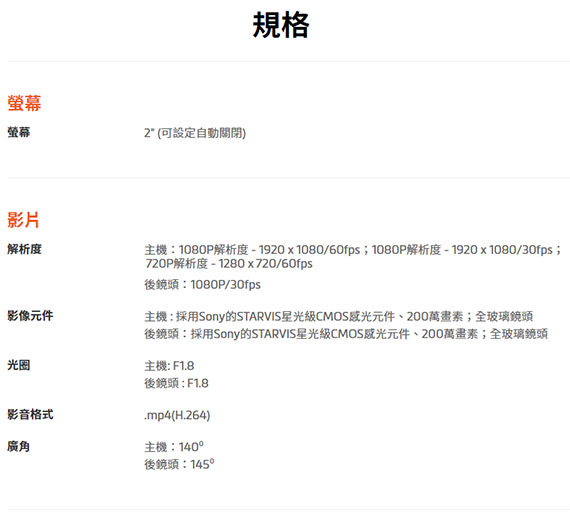This screenshot has width=570, height=523.
Task: Click the 主機: F1.8 aperture value
Action: point(169,366)
